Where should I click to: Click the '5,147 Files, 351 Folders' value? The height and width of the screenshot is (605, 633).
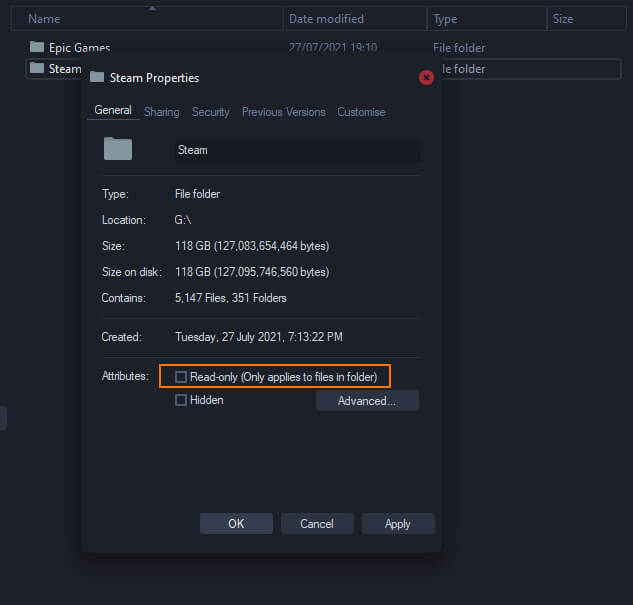[x=231, y=298]
